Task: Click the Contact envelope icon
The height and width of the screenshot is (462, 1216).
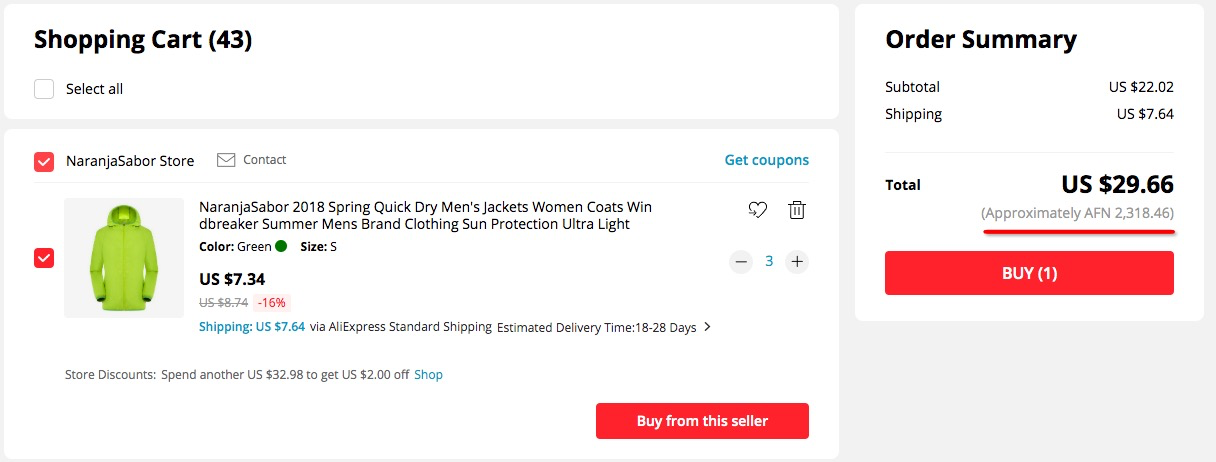Action: pyautogui.click(x=226, y=160)
